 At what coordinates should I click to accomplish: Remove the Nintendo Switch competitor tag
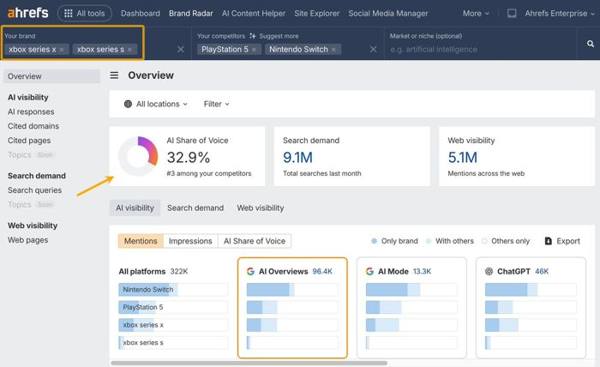[x=334, y=50]
